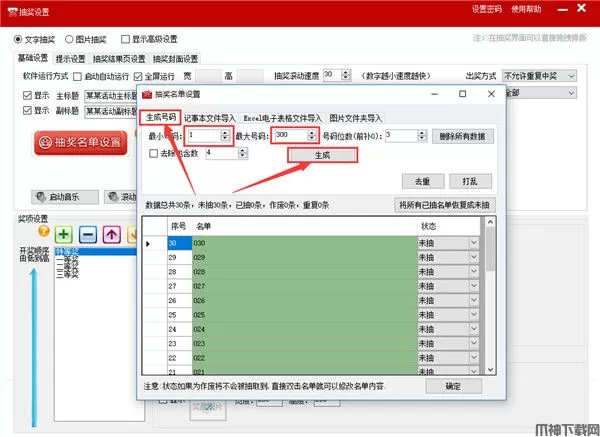Viewport: 600px width, 437px height.
Task: Click scrollbar up arrow in name list
Action: [x=490, y=222]
